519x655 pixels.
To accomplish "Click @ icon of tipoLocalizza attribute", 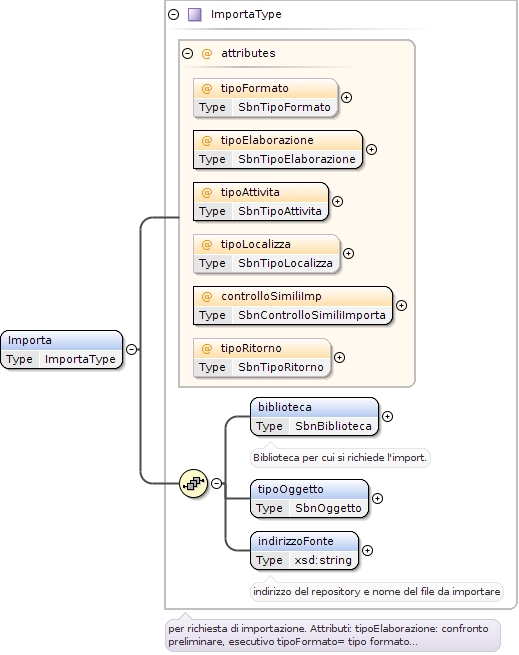I will click(207, 244).
